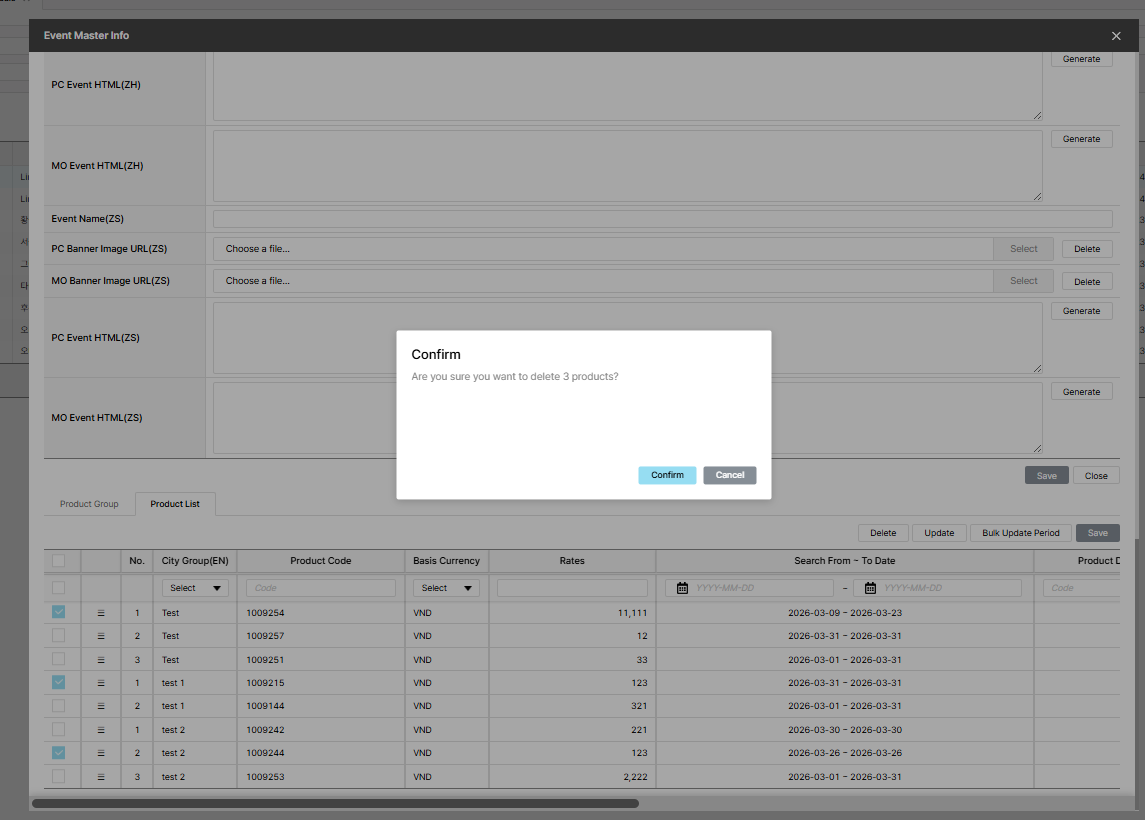This screenshot has width=1145, height=820.
Task: Cancel the delete confirmation dialog
Action: (x=729, y=475)
